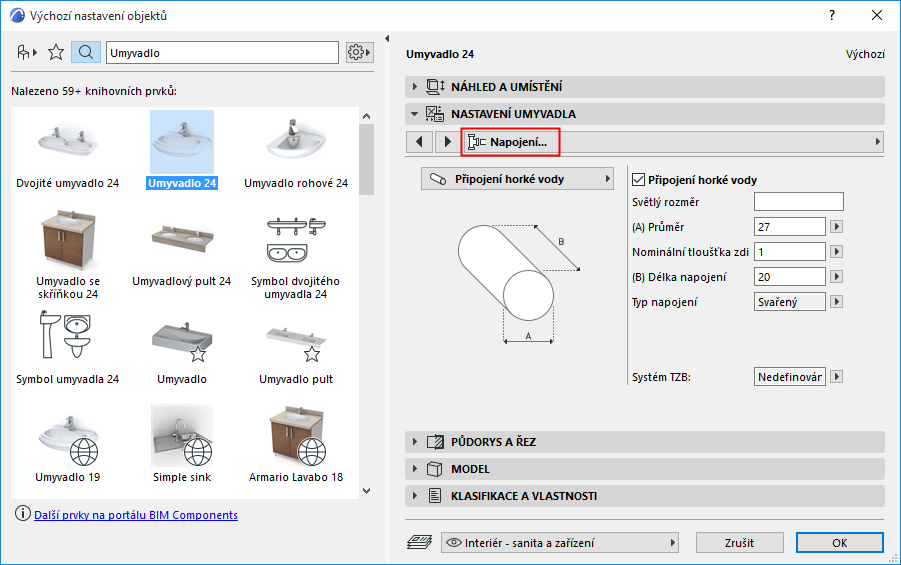Click the next page arrow in Nastavení umyvadla

447,141
